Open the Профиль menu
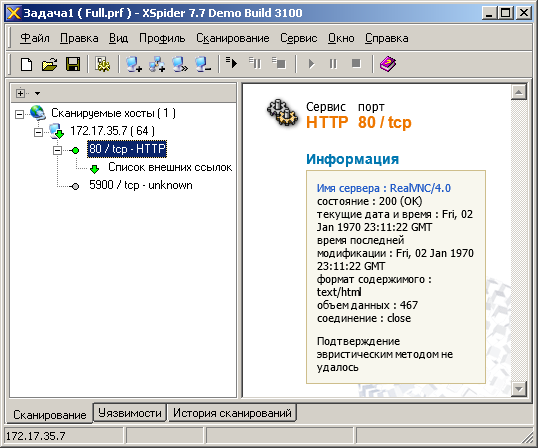This screenshot has height=448, width=538. click(162, 38)
